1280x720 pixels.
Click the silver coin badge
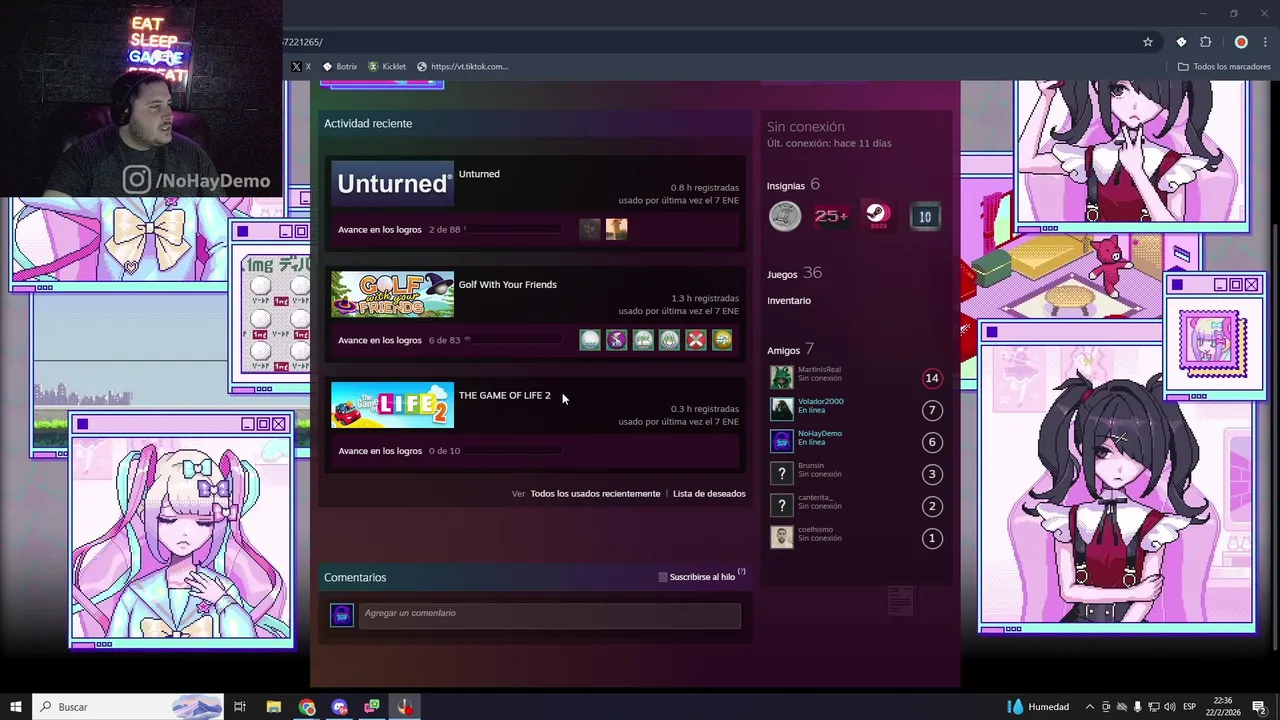(x=785, y=216)
